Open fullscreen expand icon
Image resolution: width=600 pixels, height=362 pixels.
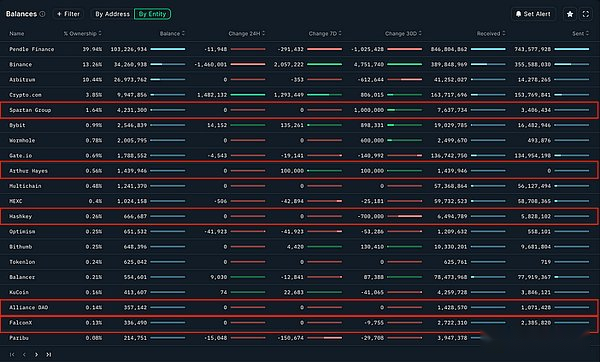point(585,14)
